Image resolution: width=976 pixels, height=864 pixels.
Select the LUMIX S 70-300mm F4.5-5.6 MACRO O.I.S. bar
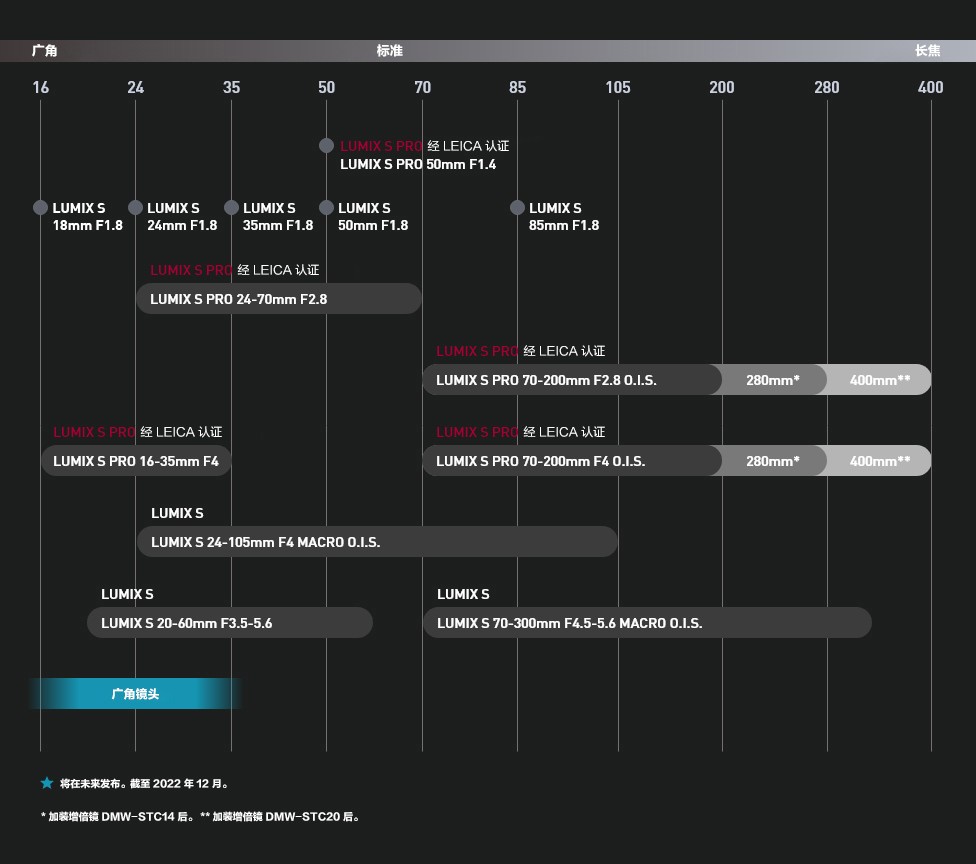tap(647, 622)
